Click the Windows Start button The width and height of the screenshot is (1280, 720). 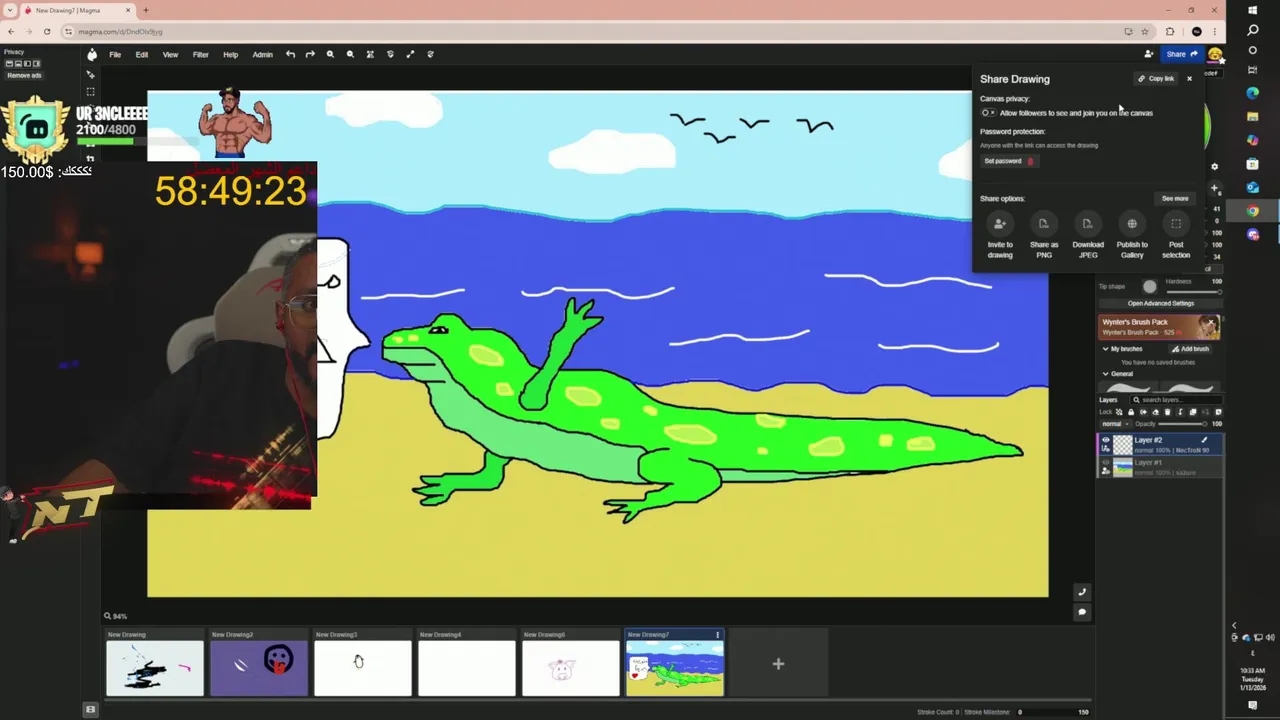coord(1253,10)
